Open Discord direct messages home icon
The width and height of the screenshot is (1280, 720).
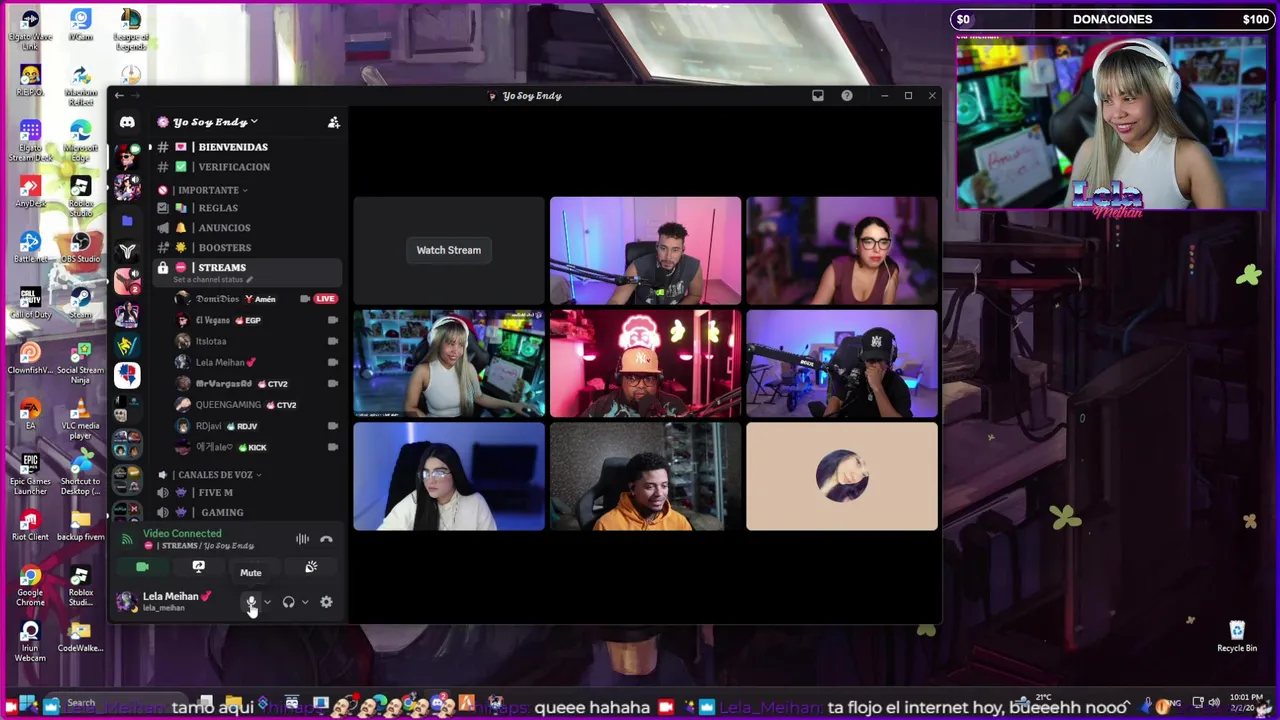pos(127,122)
